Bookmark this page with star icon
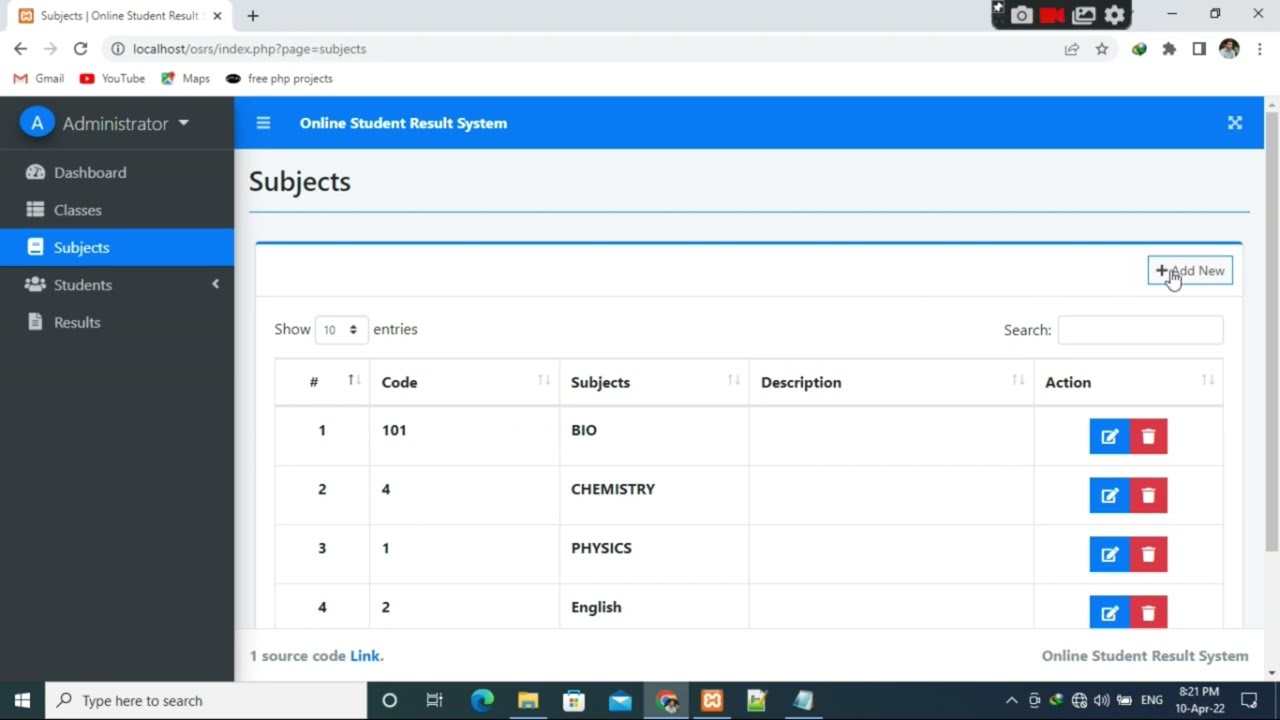Viewport: 1280px width, 720px height. (x=1102, y=48)
